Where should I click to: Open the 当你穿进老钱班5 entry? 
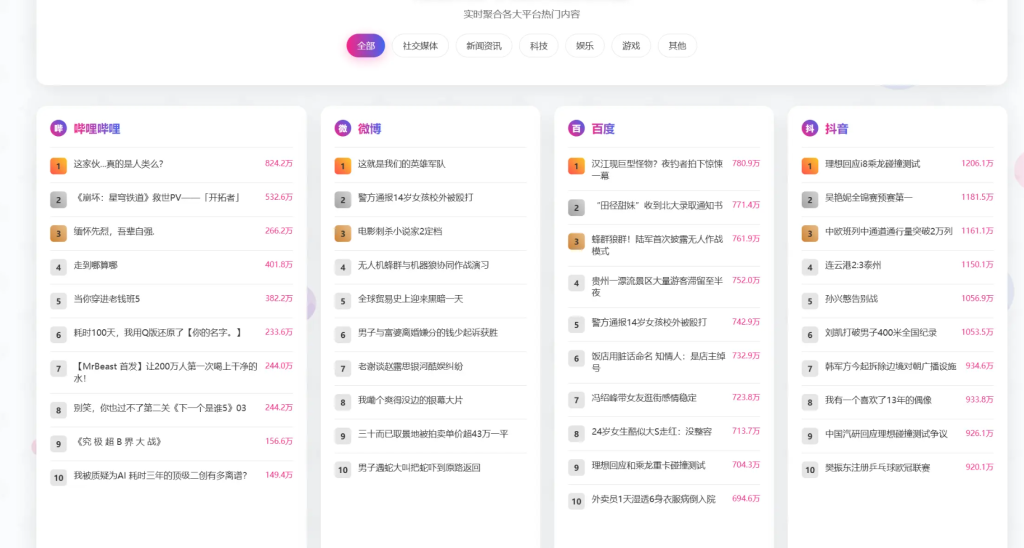[x=106, y=299]
